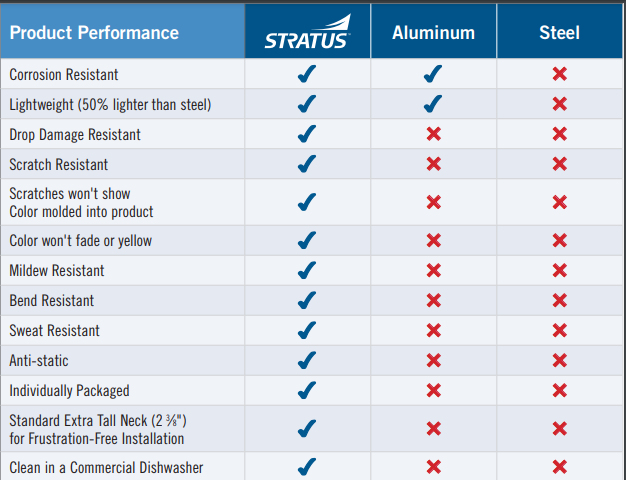
Task: Click Stratus checkmark for Scratch Resistant
Action: [307, 164]
